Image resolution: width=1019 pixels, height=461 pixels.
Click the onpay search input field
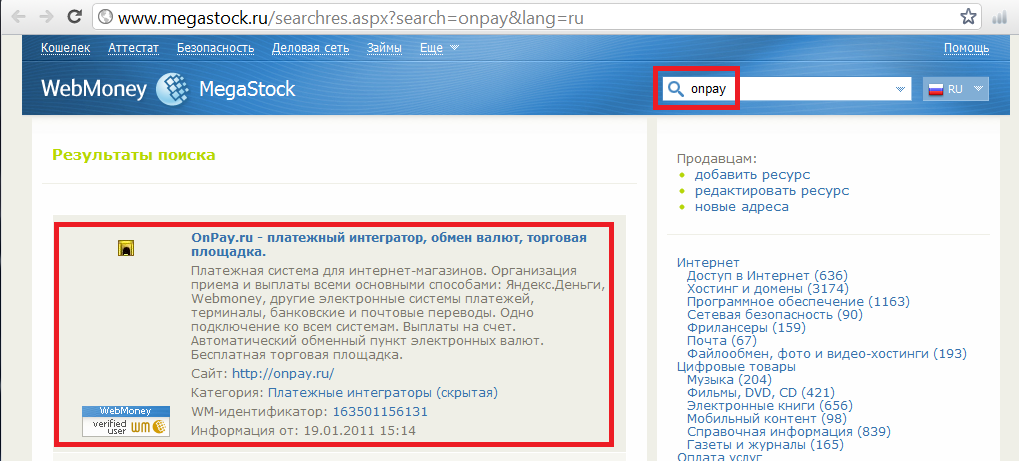click(790, 89)
